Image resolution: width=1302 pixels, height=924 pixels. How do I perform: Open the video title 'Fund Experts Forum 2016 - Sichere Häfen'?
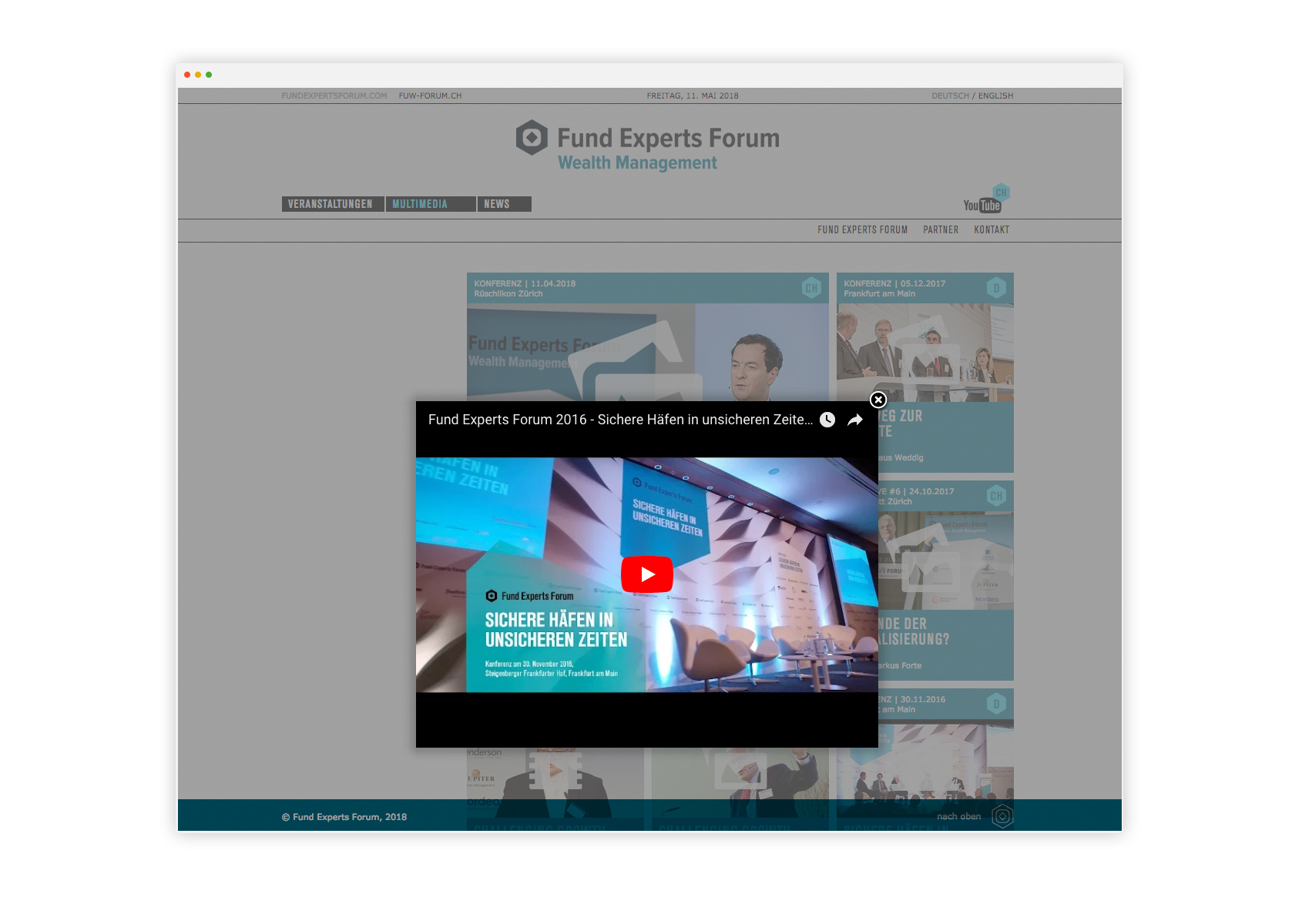[x=620, y=420]
